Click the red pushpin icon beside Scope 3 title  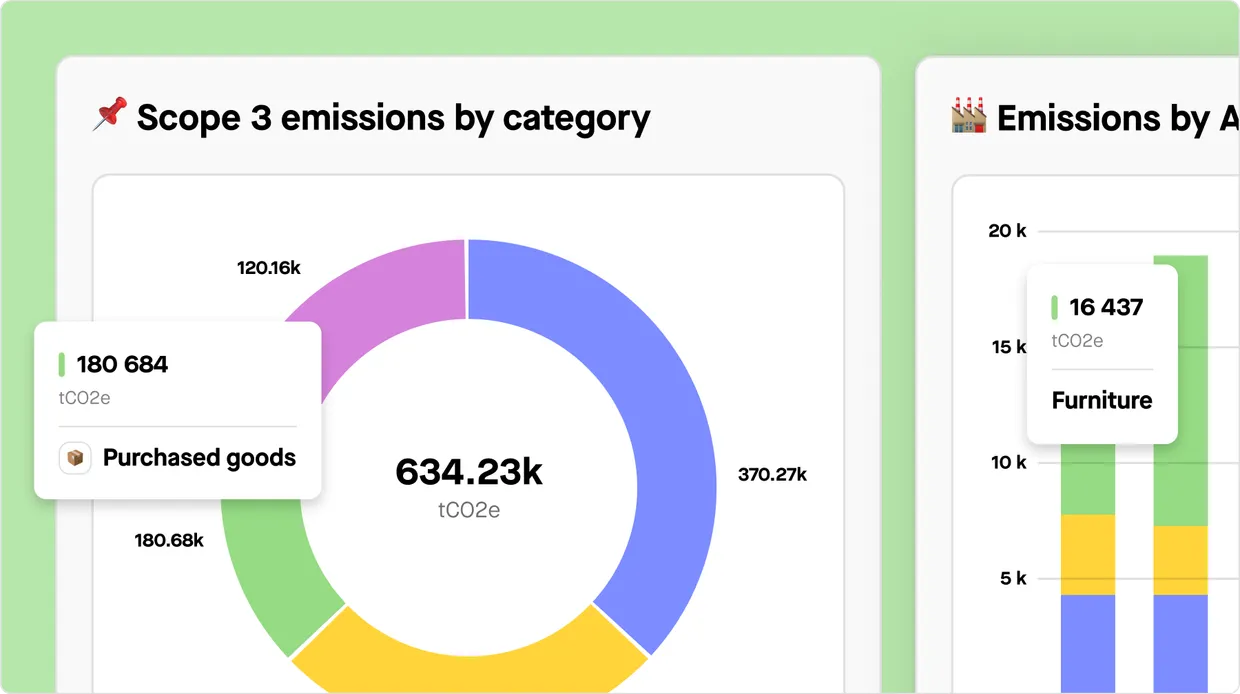(109, 115)
